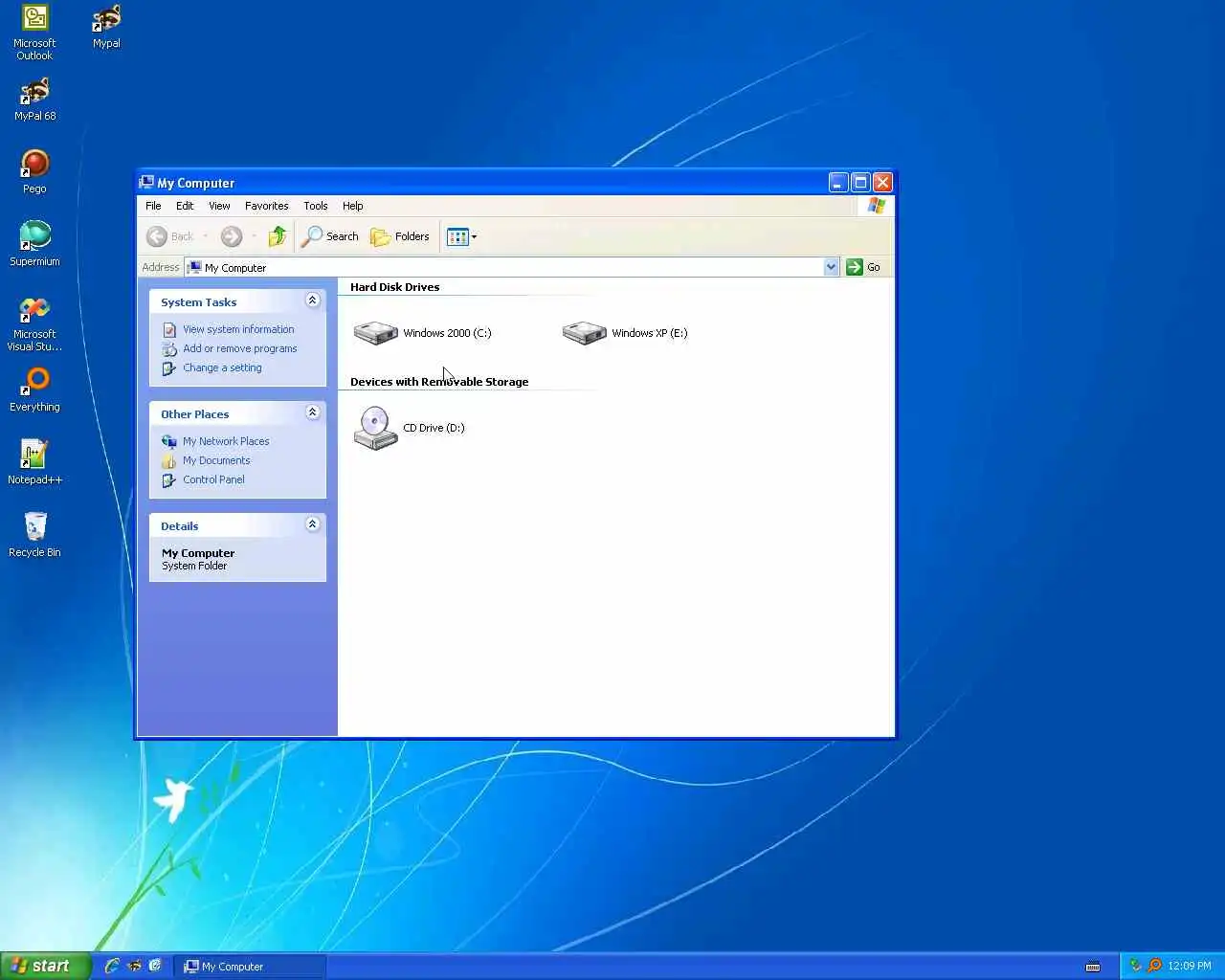Open My Network Places link

[226, 441]
